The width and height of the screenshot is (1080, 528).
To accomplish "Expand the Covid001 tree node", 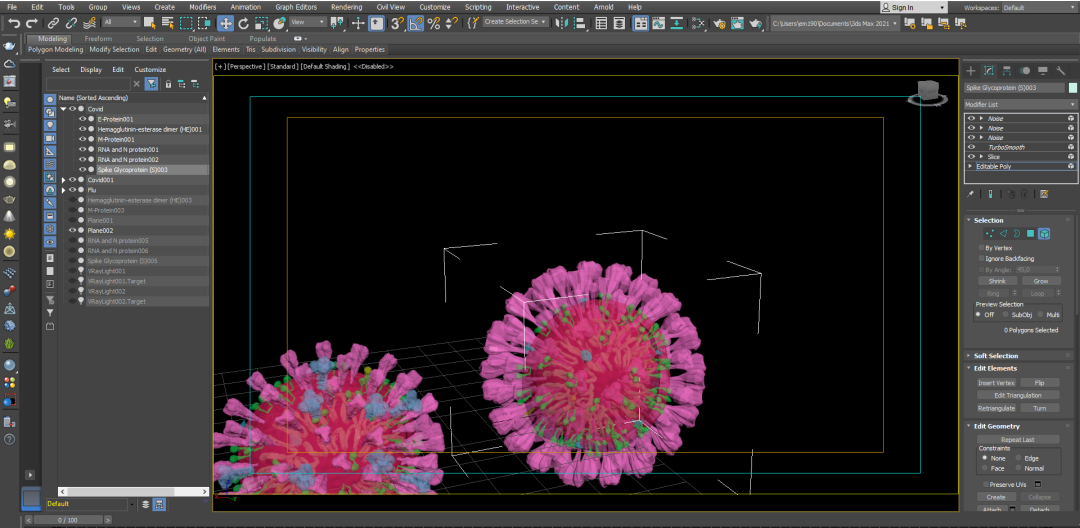I will pyautogui.click(x=64, y=180).
